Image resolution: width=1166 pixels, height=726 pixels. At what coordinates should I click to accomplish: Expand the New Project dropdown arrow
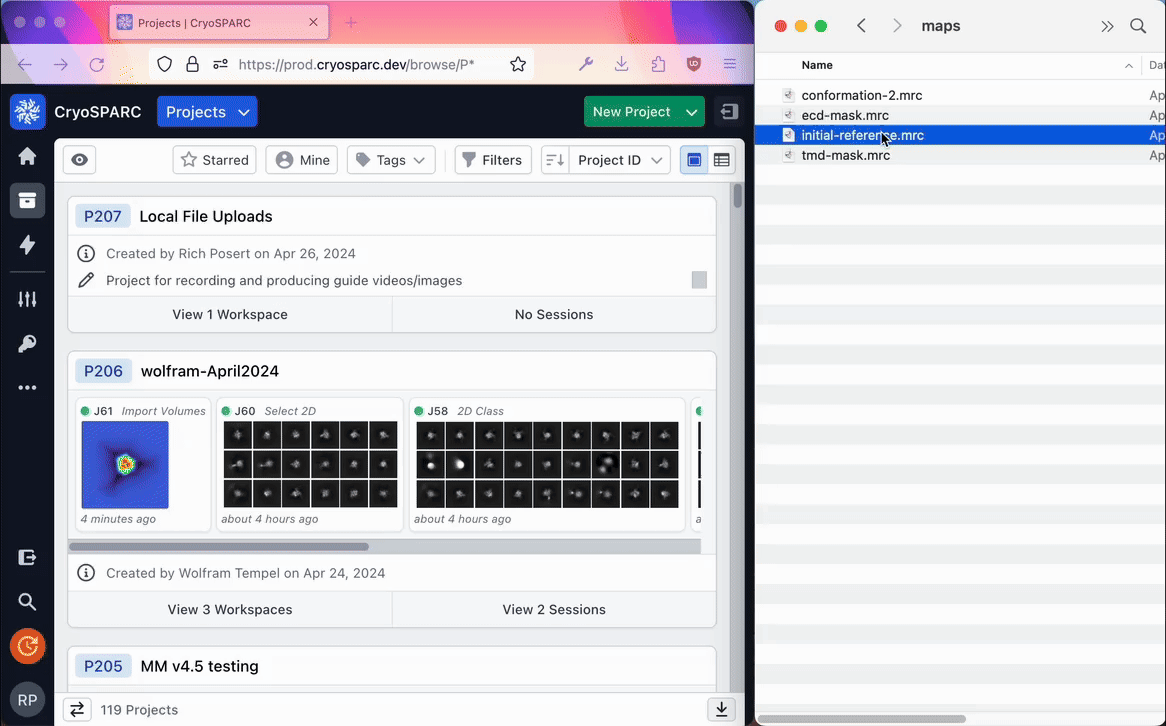click(692, 112)
